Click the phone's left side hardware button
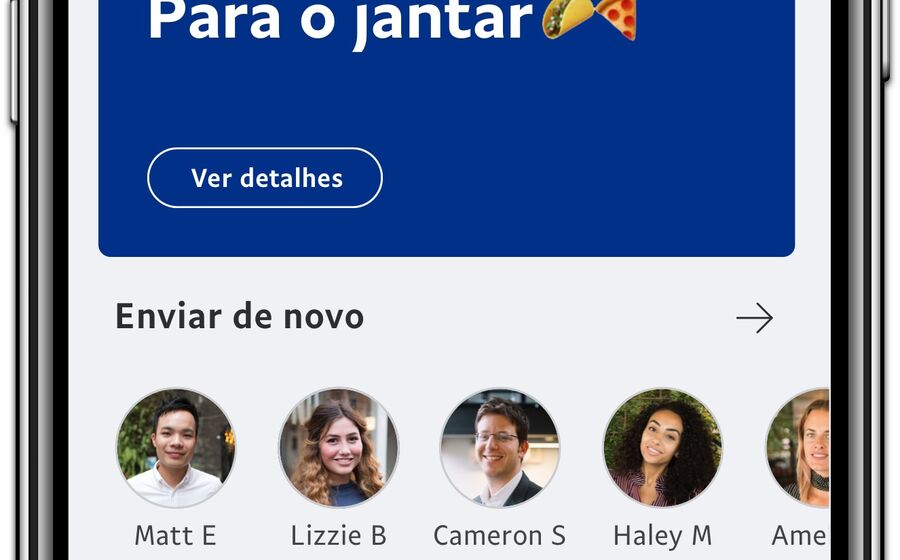The height and width of the screenshot is (560, 900). pyautogui.click(x=14, y=62)
